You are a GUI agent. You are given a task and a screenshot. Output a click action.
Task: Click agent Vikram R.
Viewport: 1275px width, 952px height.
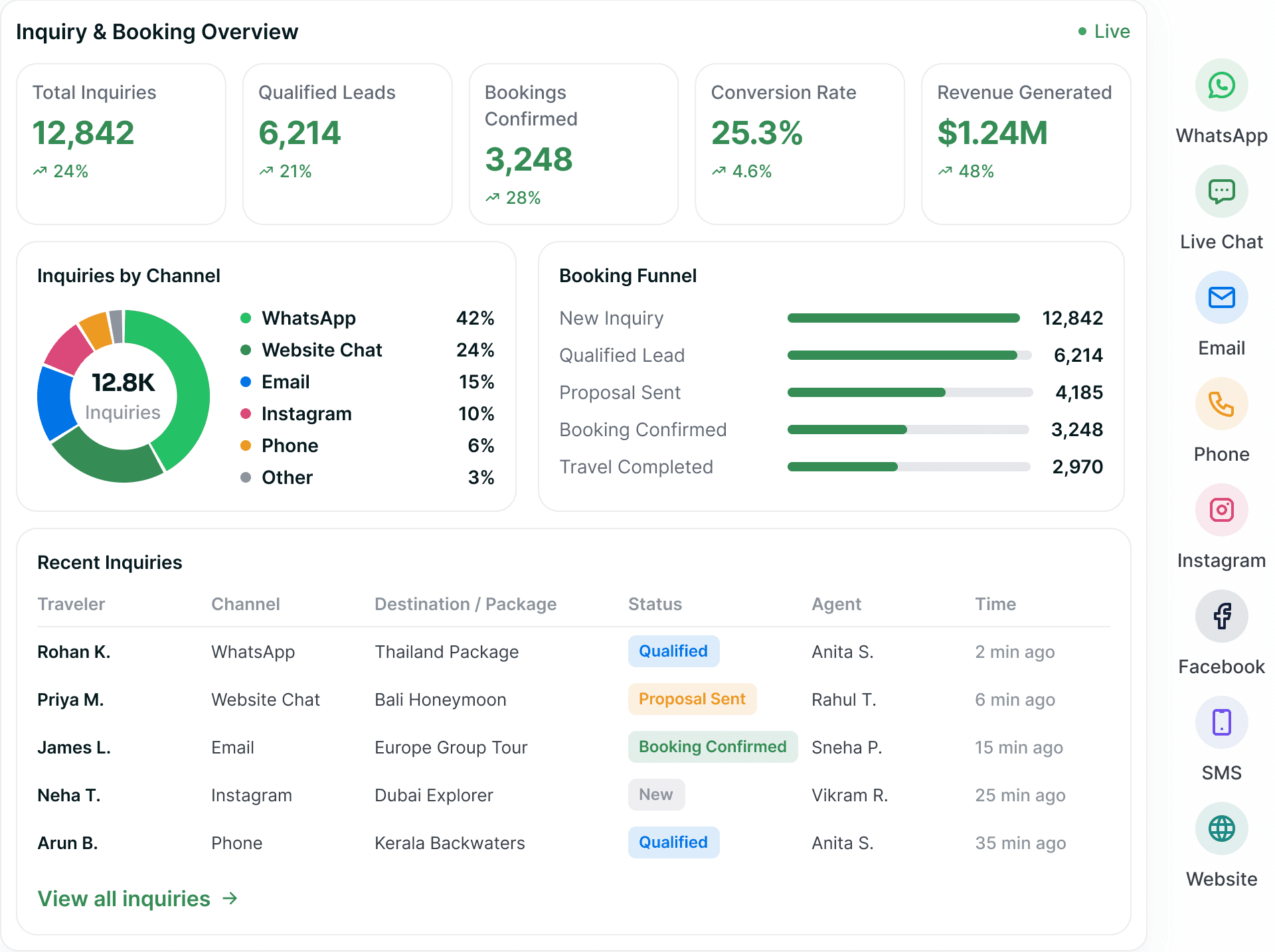[850, 795]
